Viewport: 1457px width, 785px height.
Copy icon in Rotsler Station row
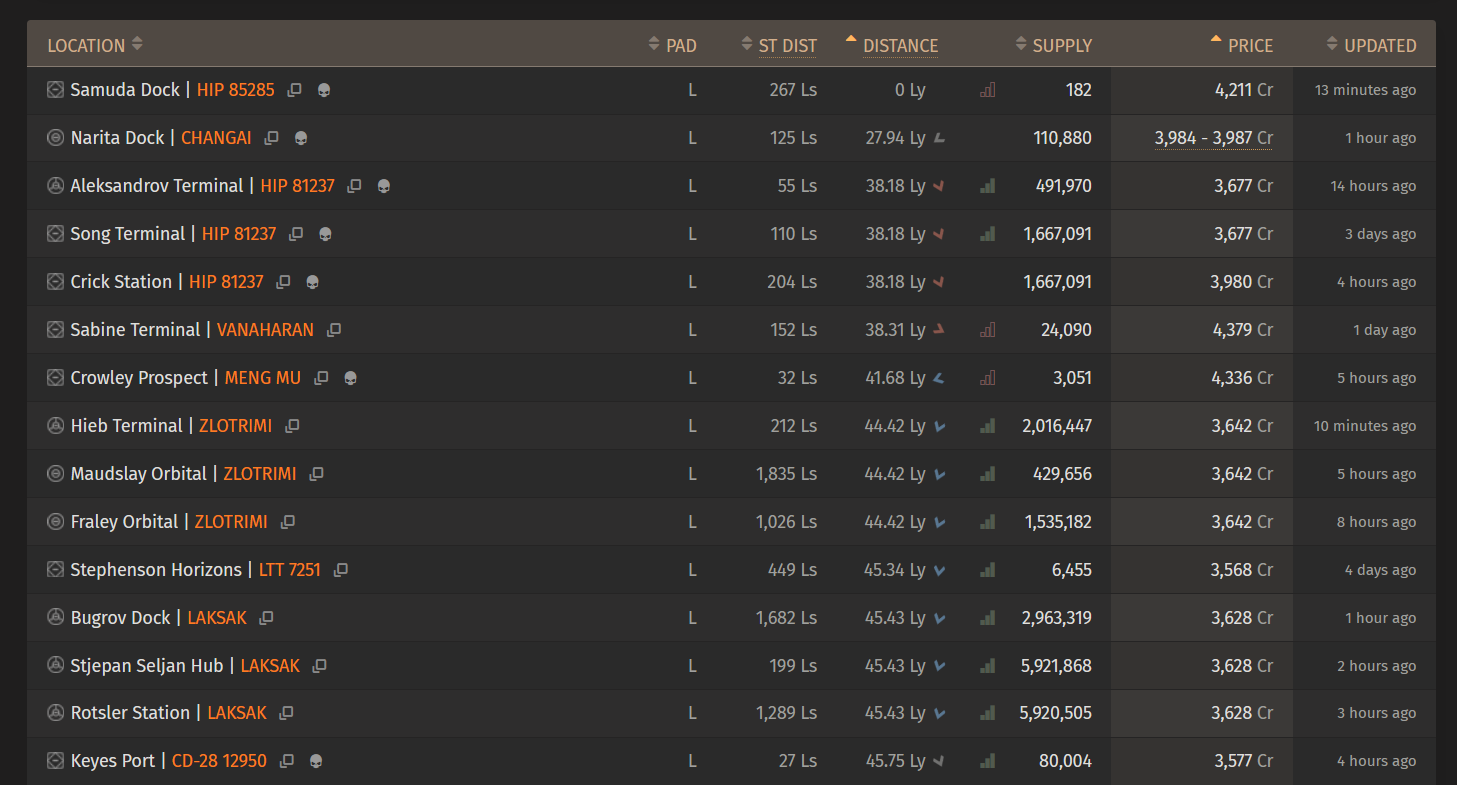coord(286,713)
